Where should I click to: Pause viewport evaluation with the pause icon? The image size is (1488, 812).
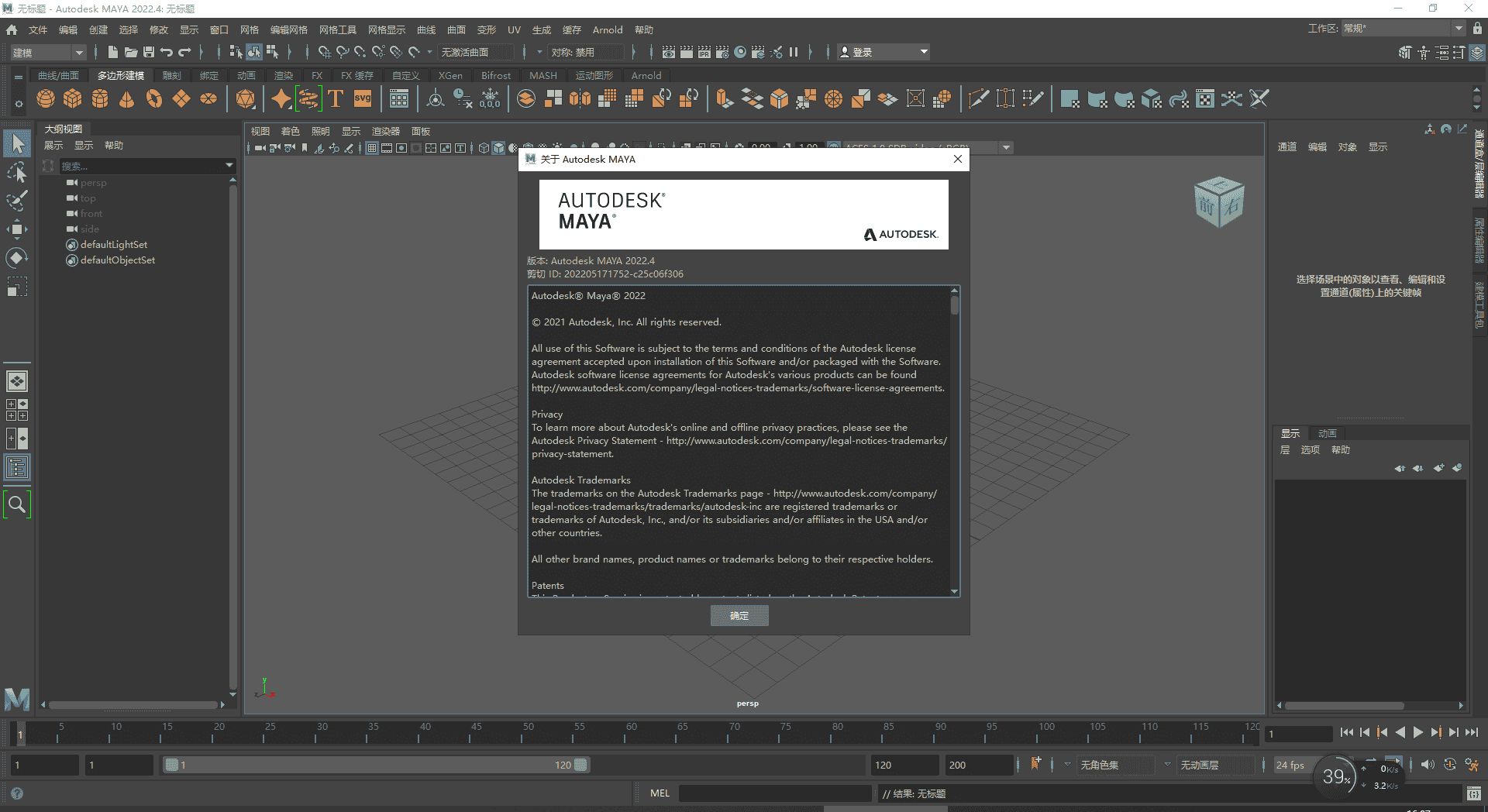(794, 52)
